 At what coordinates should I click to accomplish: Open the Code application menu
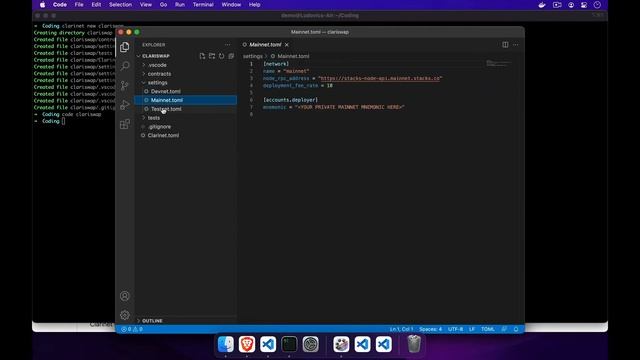coord(60,5)
